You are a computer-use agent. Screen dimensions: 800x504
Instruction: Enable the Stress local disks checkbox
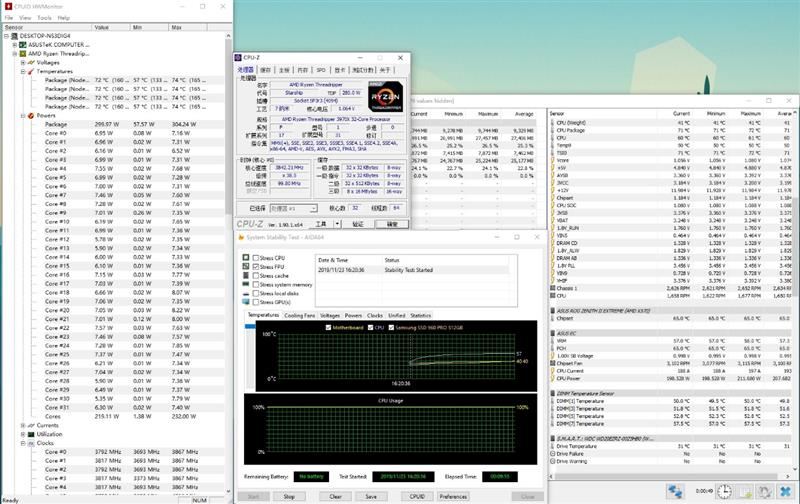click(x=256, y=293)
